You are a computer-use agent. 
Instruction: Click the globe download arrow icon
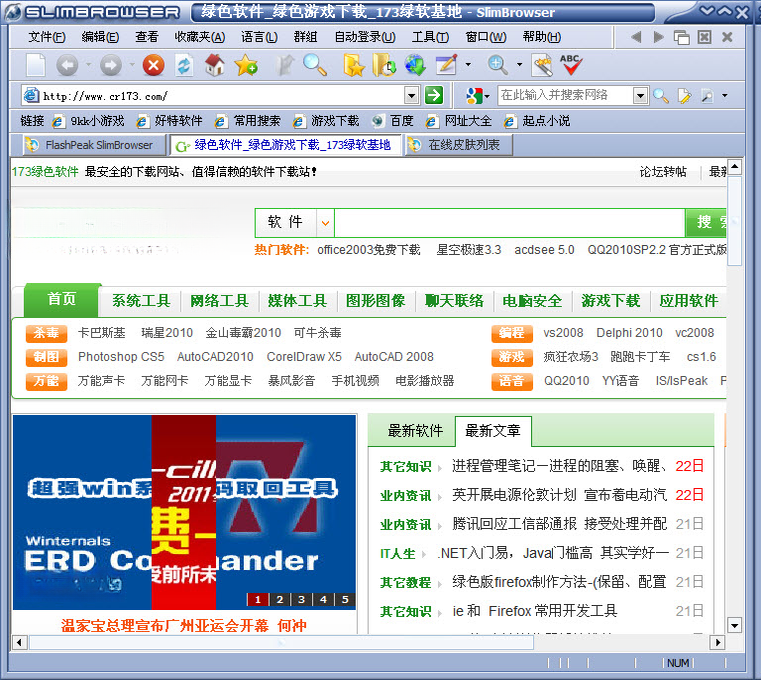[x=415, y=65]
